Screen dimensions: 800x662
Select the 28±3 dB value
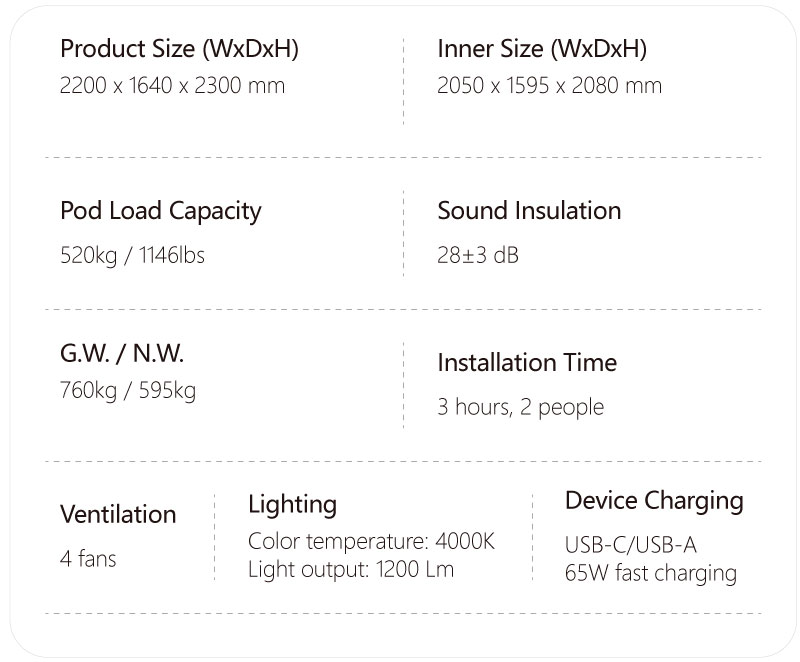(x=478, y=256)
